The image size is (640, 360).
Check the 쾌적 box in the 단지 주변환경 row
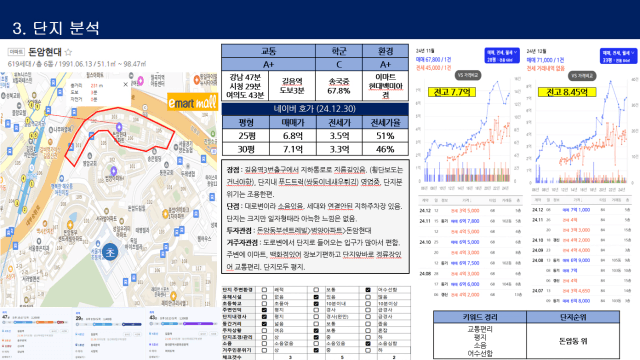[x=264, y=290]
